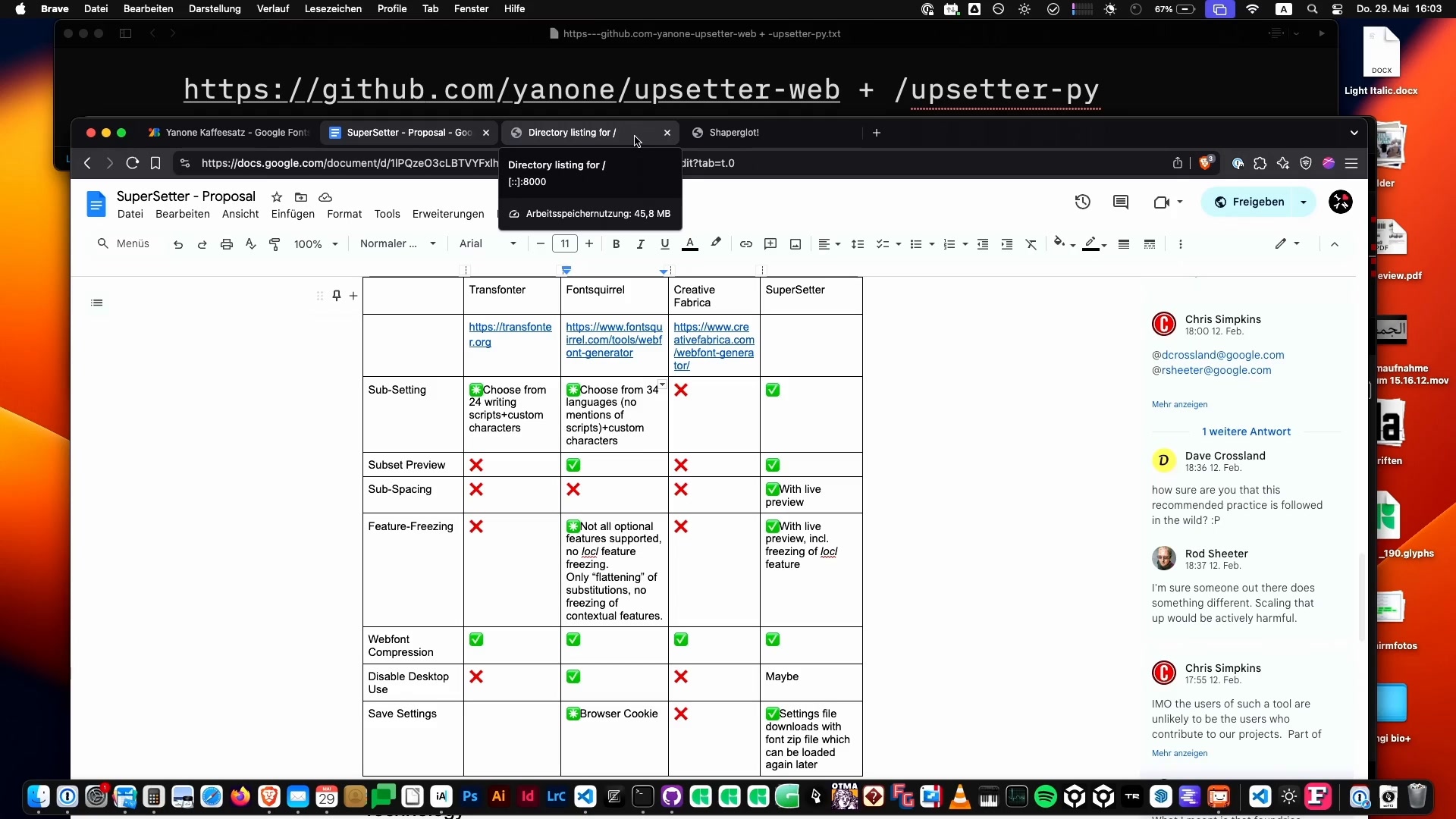Reload the page in Brave
Screen dimensions: 1456x819
click(133, 163)
